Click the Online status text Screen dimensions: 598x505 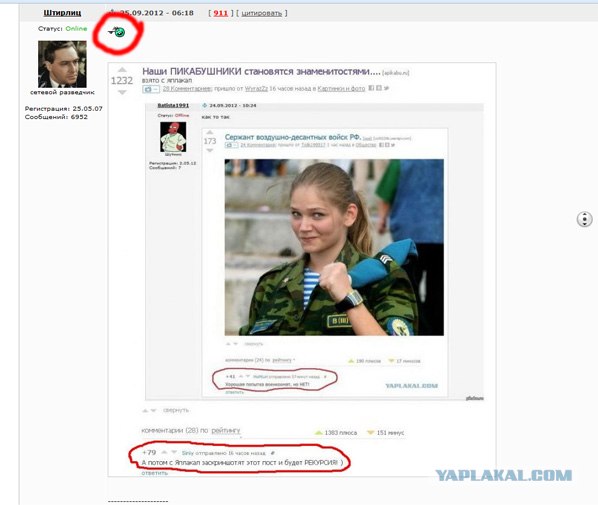76,29
